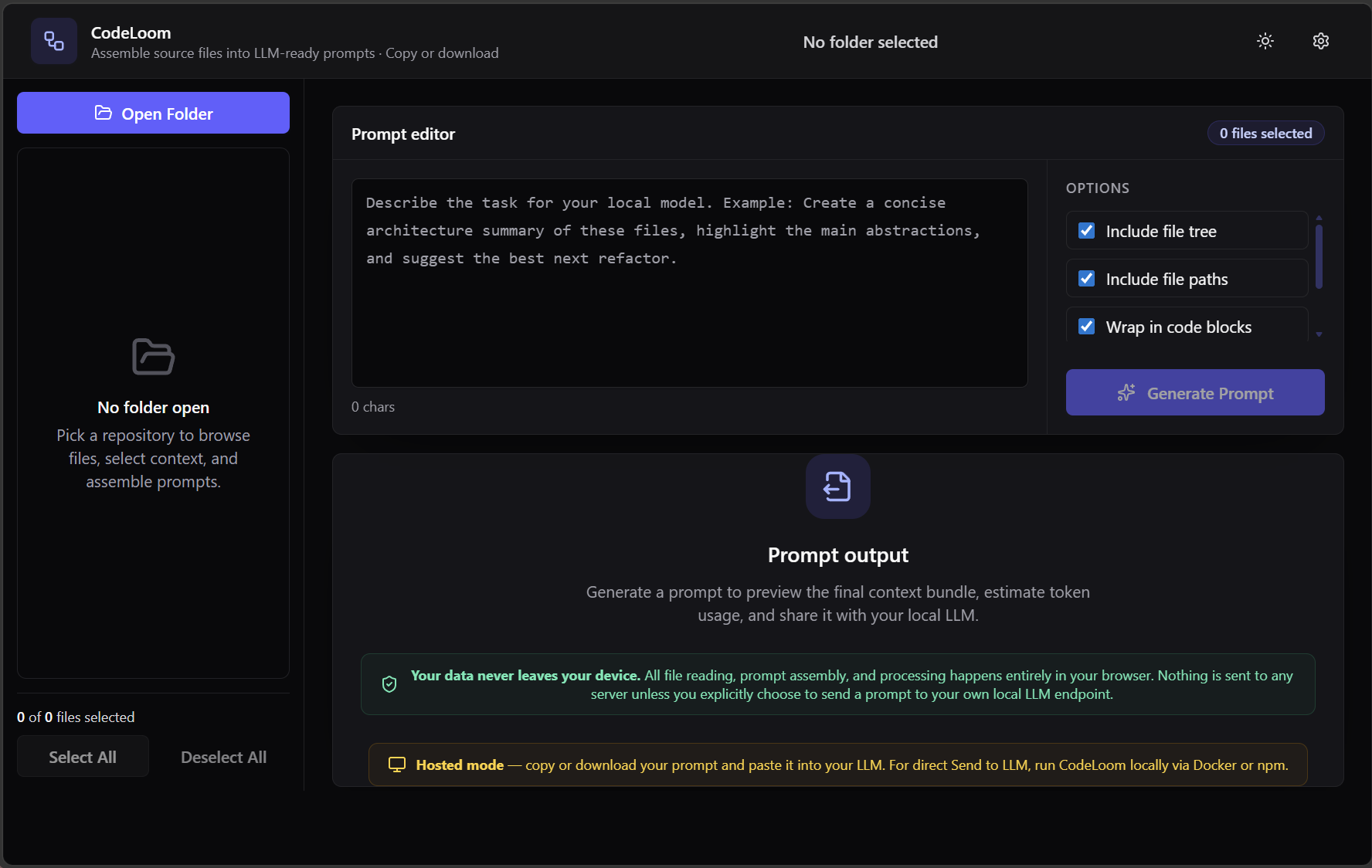Click the folder icon in the empty sidebar
This screenshot has width=1372, height=868.
[153, 357]
